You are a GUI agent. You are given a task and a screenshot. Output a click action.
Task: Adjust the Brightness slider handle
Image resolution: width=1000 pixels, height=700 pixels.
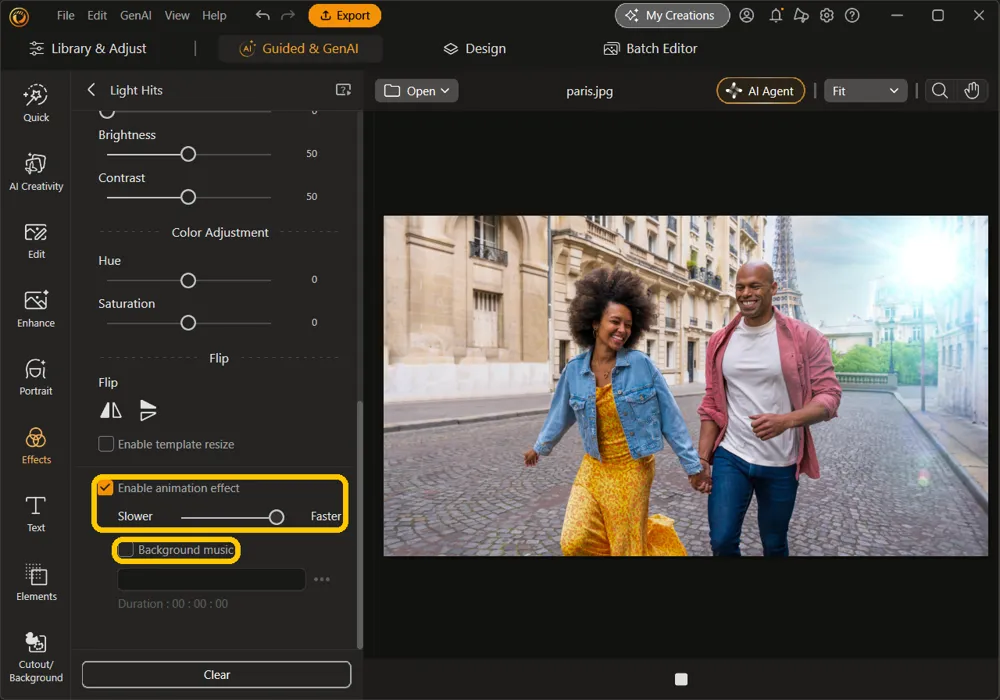188,154
